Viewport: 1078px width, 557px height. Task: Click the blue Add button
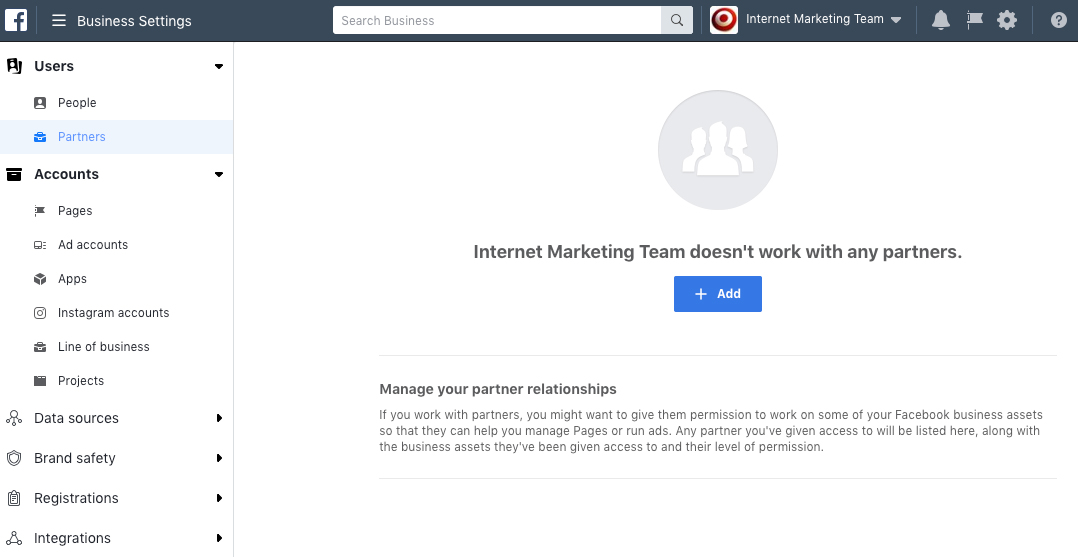pos(717,294)
